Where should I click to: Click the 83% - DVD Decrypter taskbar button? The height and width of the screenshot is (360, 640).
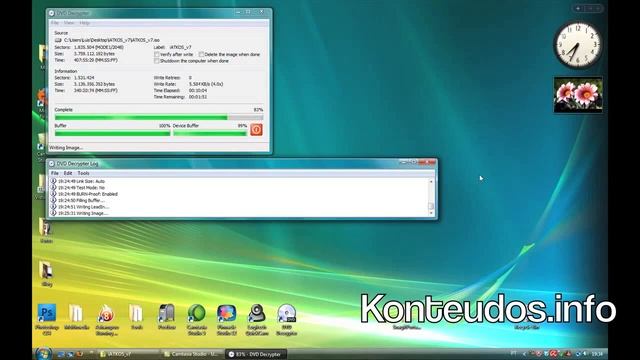click(256, 354)
